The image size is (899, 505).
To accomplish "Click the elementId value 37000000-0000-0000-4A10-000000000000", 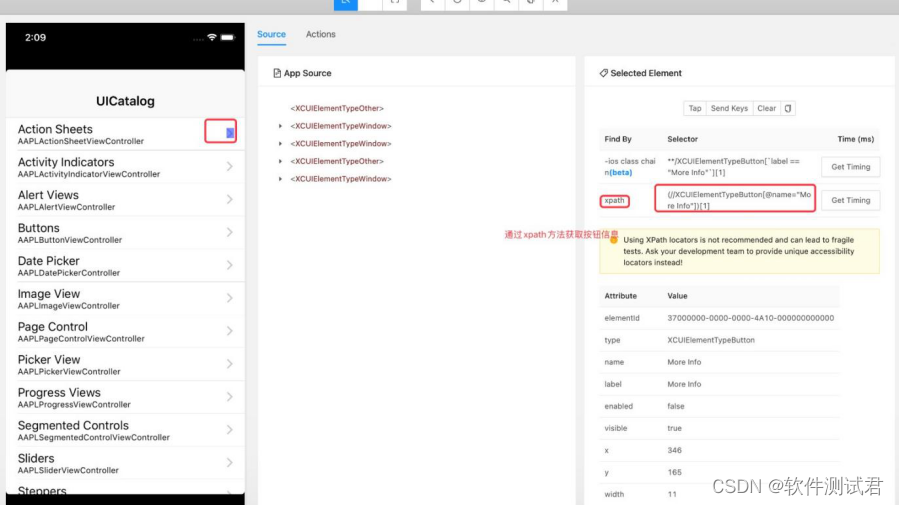I will (x=751, y=318).
